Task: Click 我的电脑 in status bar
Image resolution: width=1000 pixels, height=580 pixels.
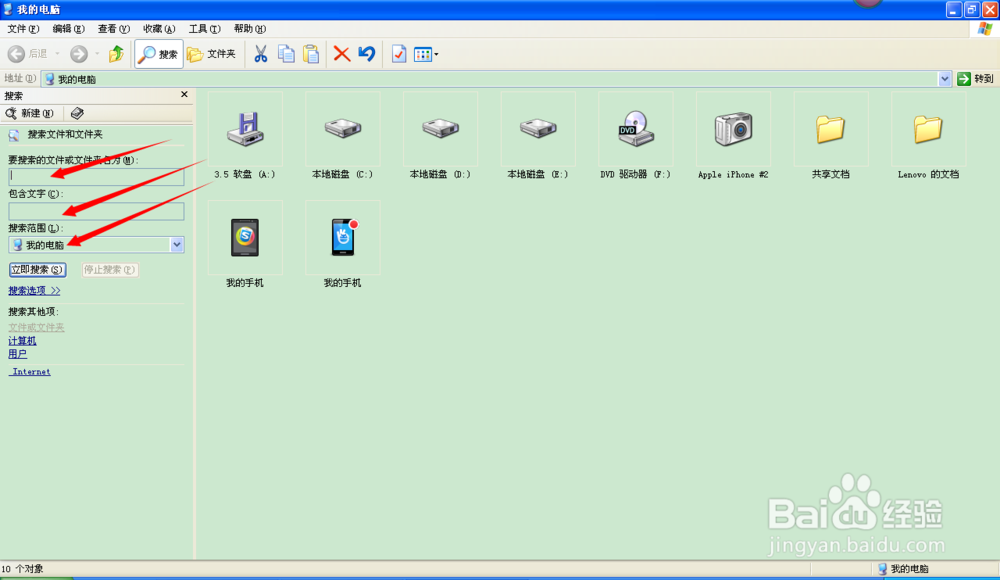Action: (x=903, y=569)
